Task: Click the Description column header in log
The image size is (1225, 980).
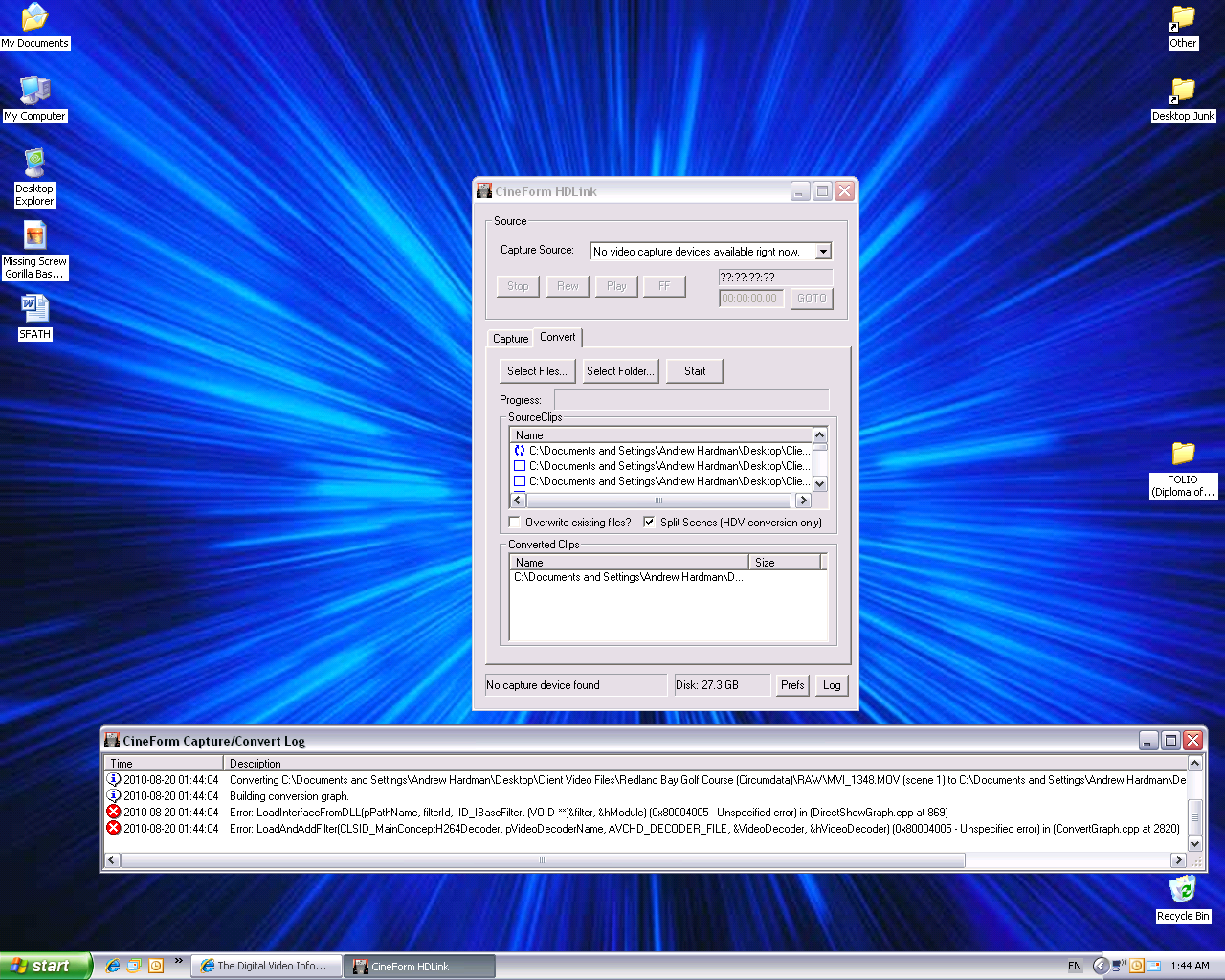Action: pyautogui.click(x=256, y=764)
